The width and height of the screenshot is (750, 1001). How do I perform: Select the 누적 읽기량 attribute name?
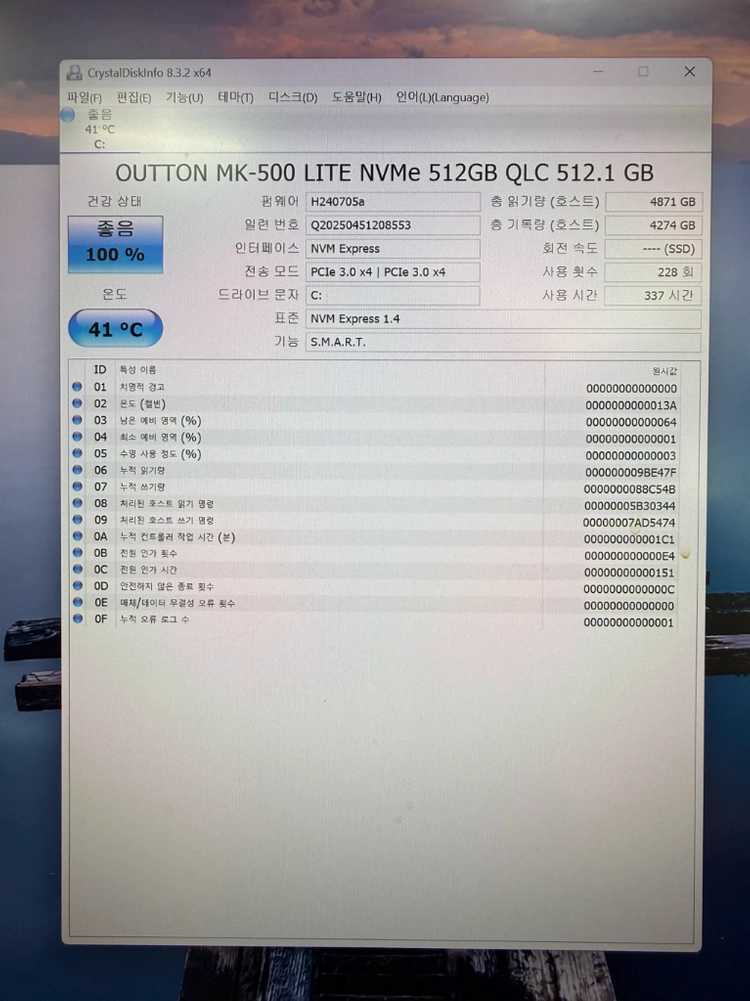(x=142, y=470)
